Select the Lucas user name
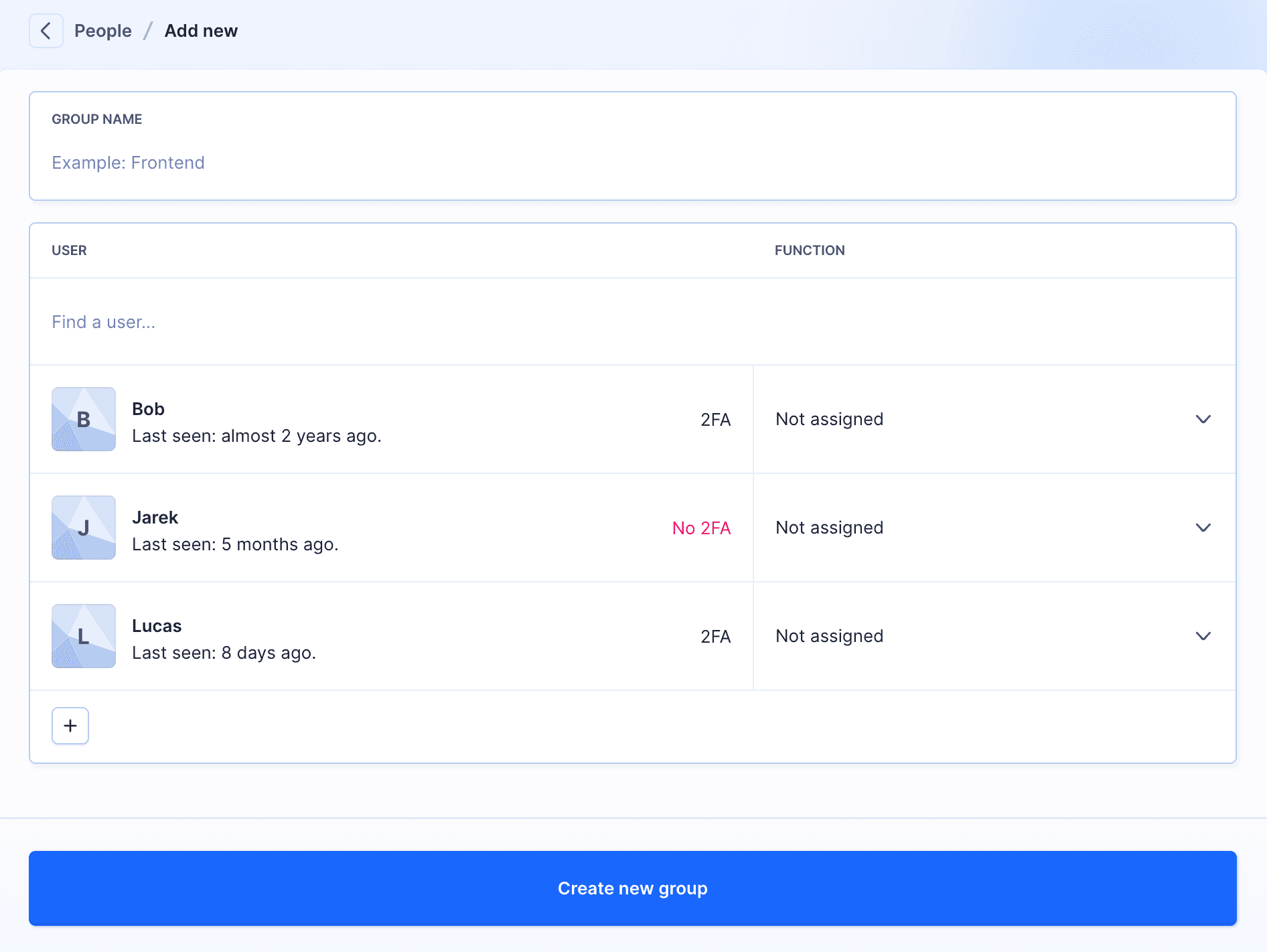1267x952 pixels. click(157, 626)
